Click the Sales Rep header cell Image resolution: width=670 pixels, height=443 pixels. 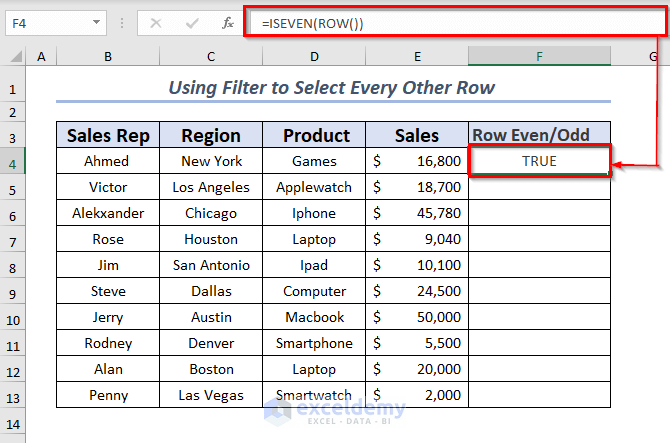click(x=107, y=135)
